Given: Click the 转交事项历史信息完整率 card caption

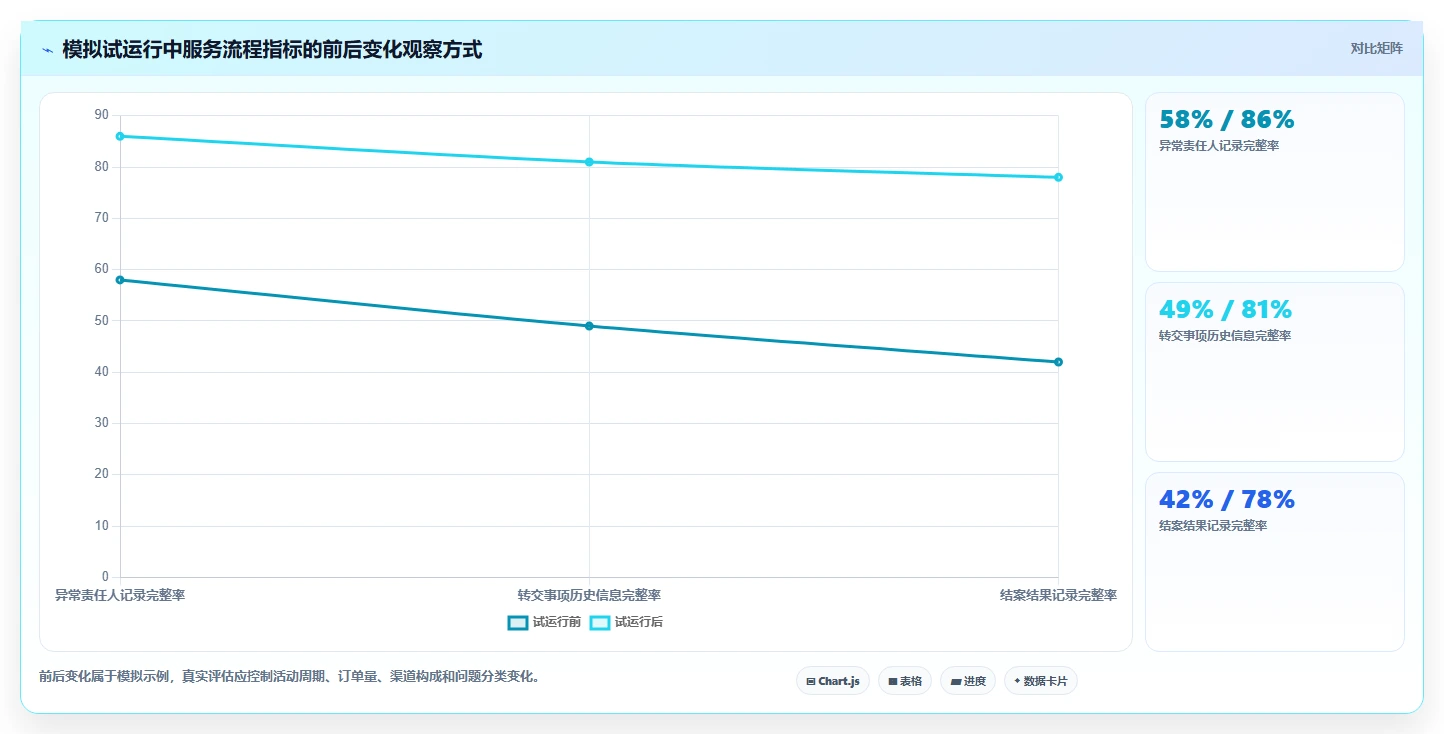Looking at the screenshot, I should [1225, 336].
